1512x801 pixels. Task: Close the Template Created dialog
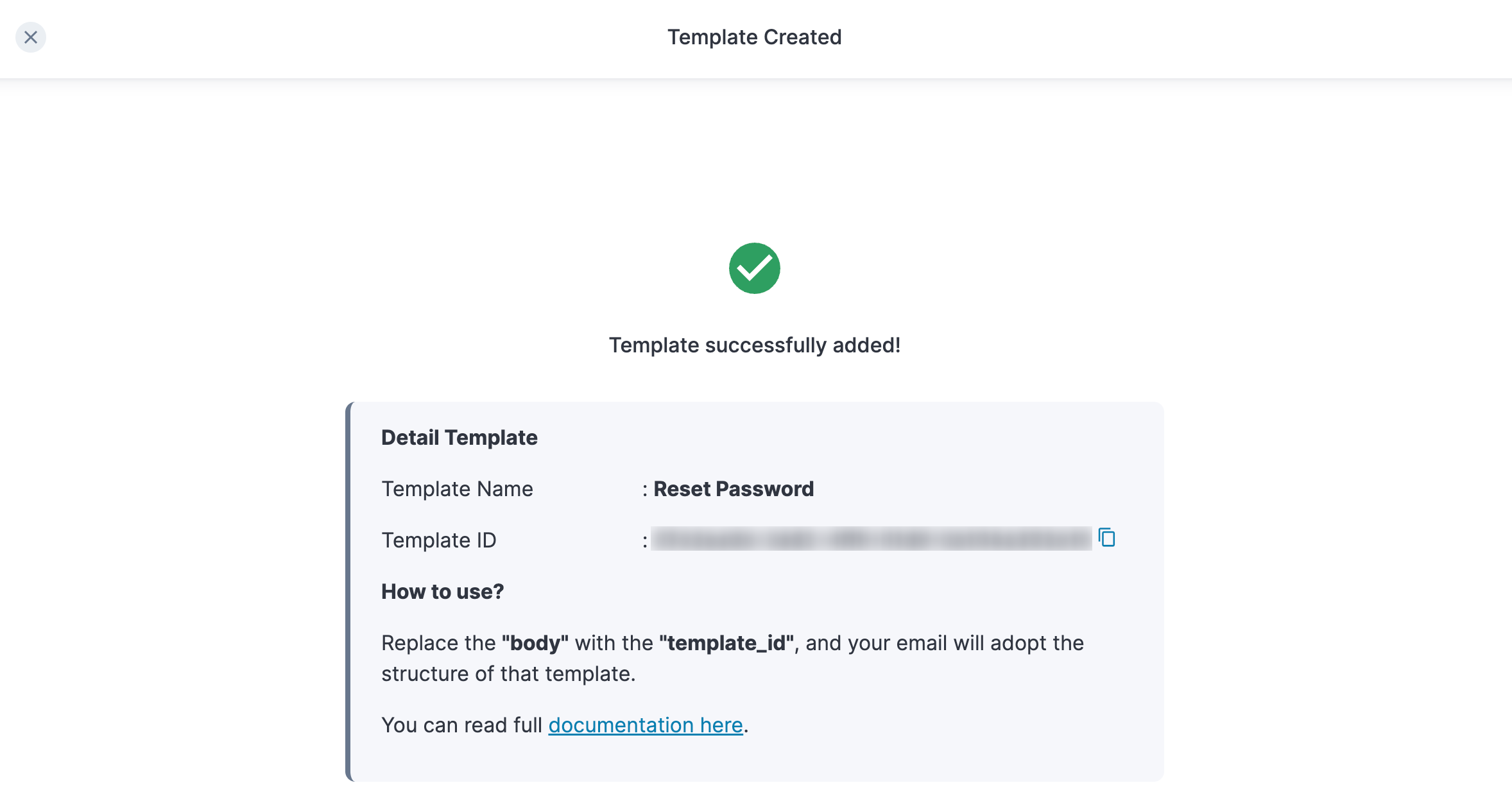(31, 37)
